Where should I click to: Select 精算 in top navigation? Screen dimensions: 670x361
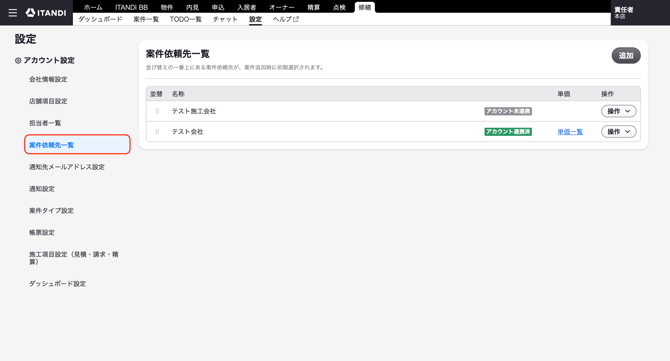click(x=314, y=7)
